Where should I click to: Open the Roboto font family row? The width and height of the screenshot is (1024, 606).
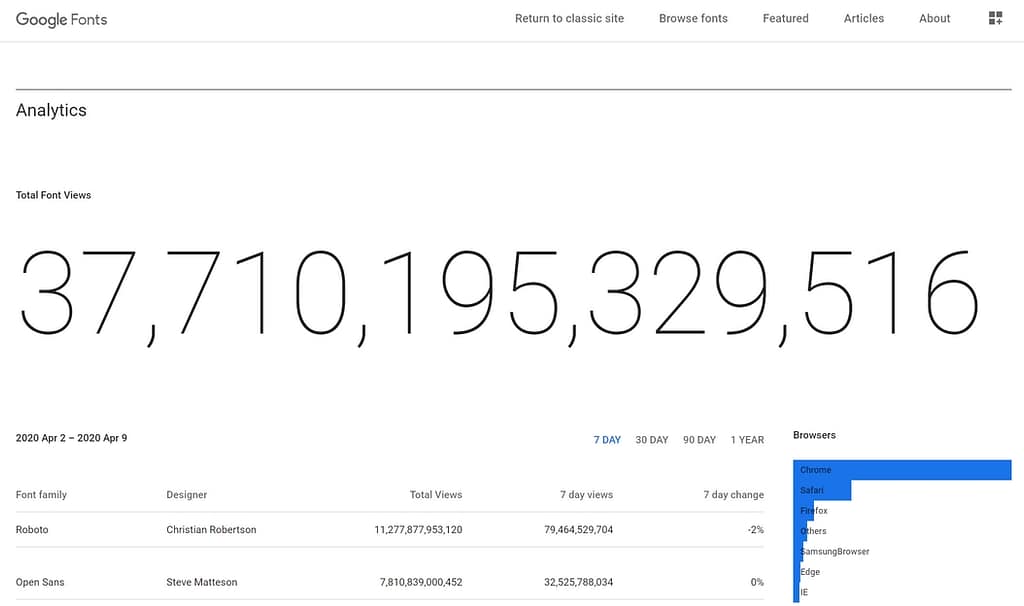coord(390,530)
